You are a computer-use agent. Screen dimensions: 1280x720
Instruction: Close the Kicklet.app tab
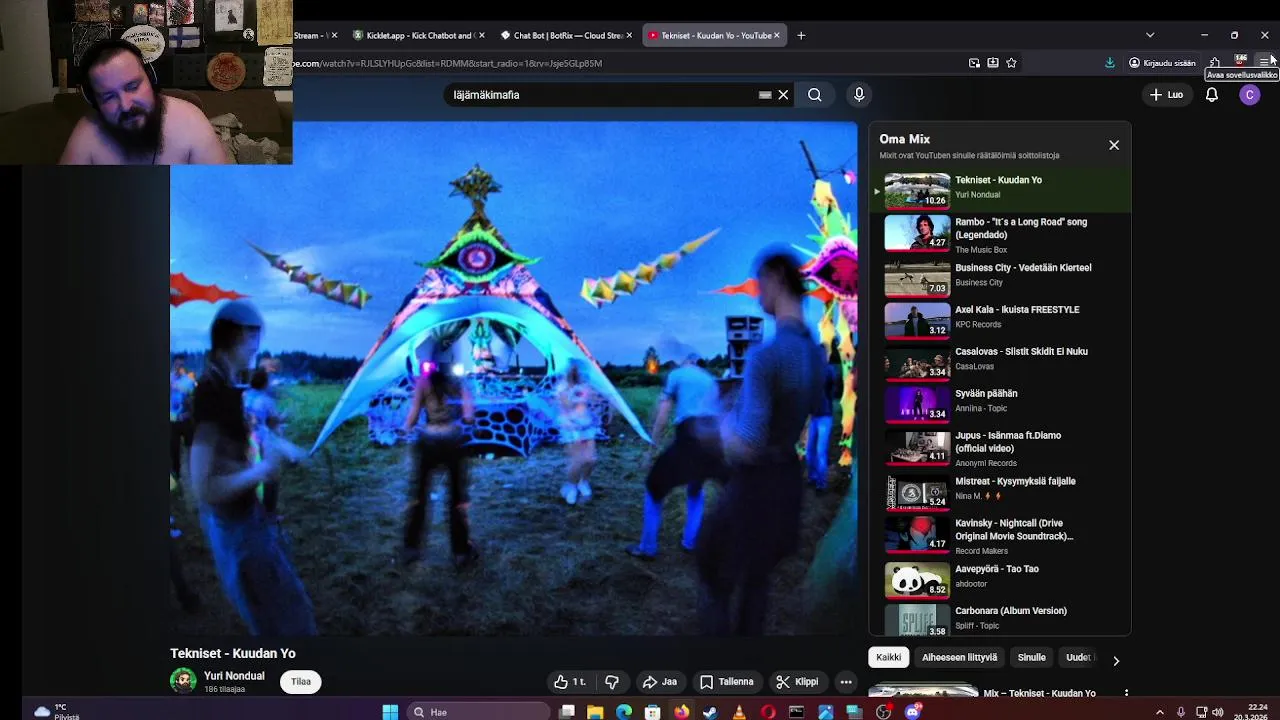[x=481, y=35]
